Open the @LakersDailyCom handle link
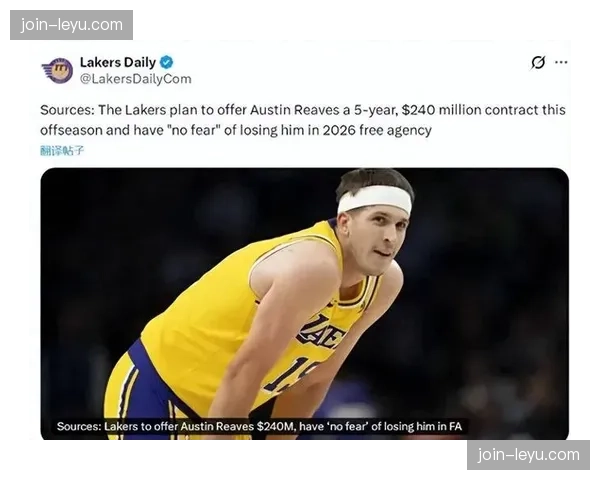The height and width of the screenshot is (480, 600). tap(135, 79)
